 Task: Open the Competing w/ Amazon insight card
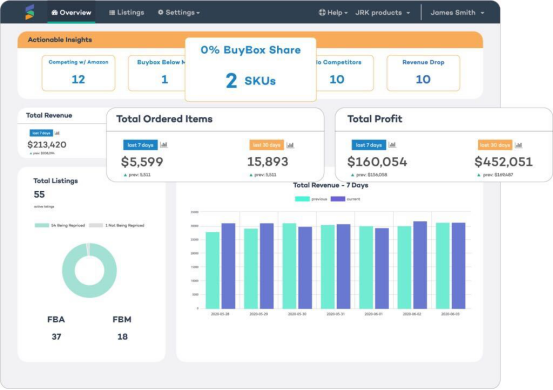tap(78, 73)
